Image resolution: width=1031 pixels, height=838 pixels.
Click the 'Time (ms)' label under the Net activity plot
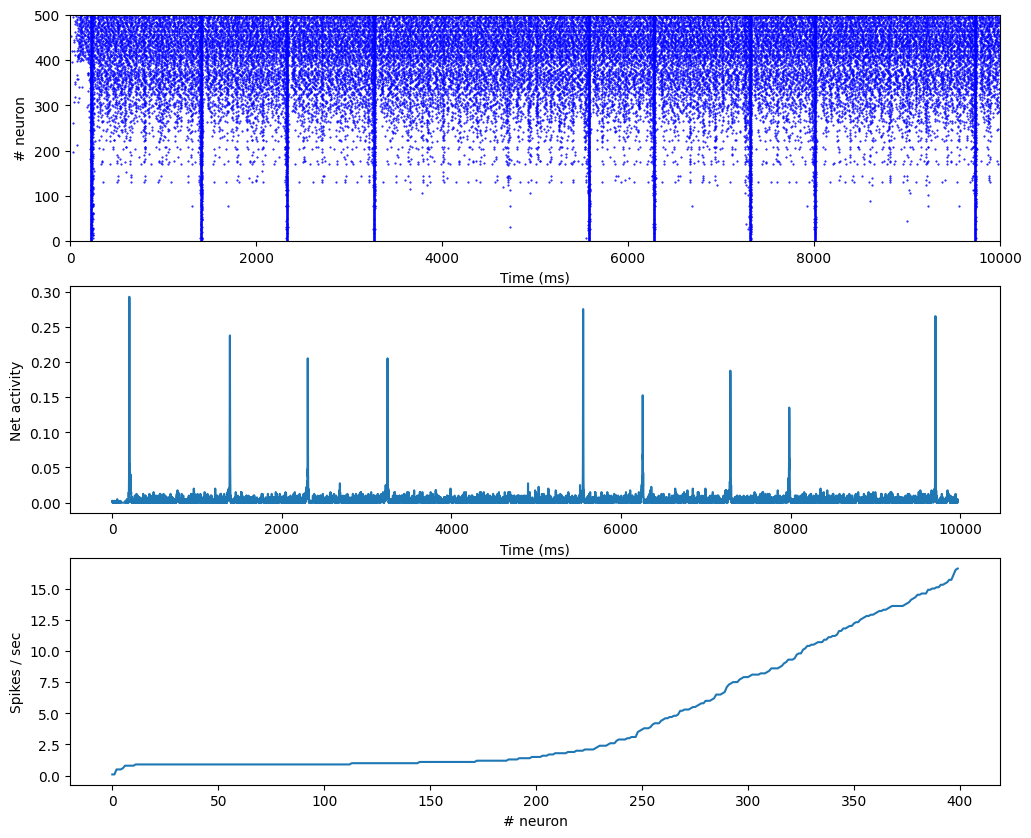534,549
